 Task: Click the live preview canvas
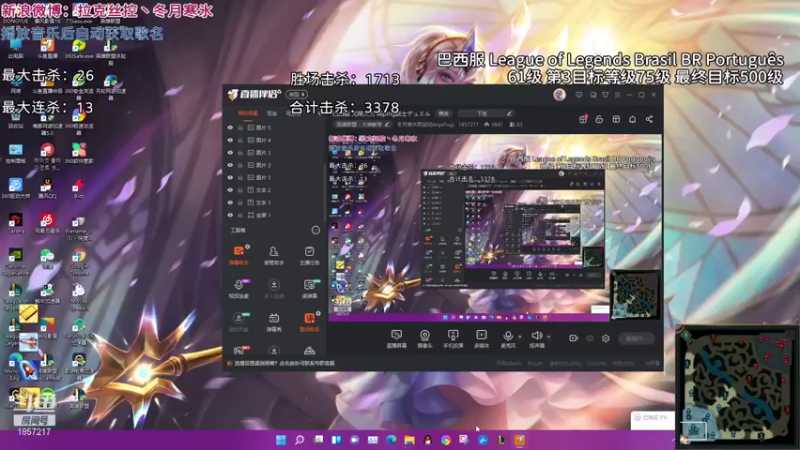point(494,228)
